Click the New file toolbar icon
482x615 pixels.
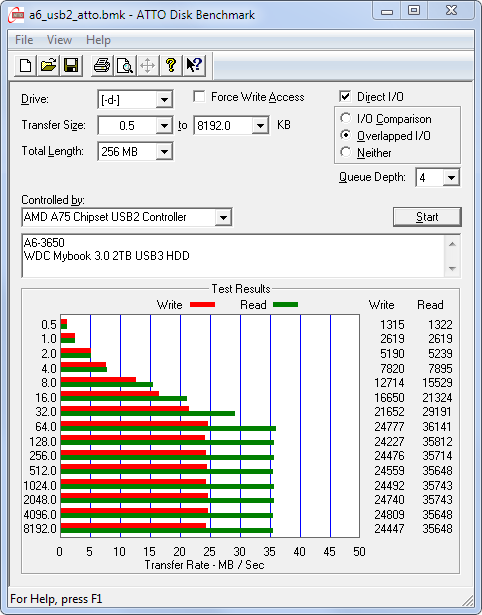[x=25, y=65]
